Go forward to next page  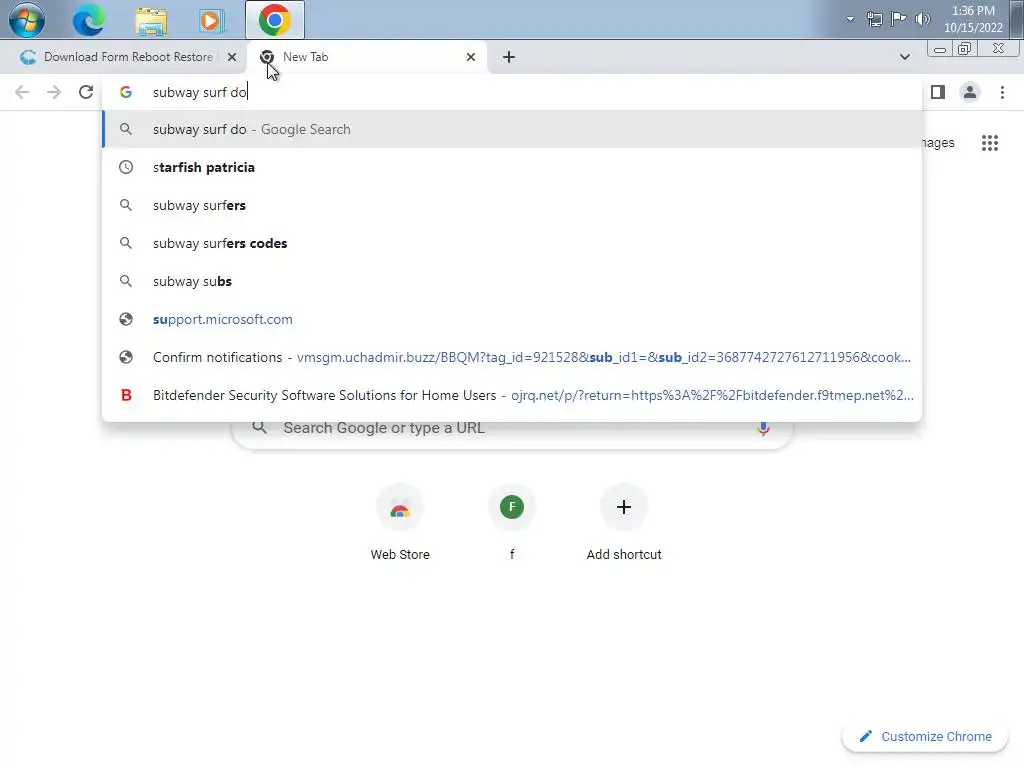click(54, 92)
